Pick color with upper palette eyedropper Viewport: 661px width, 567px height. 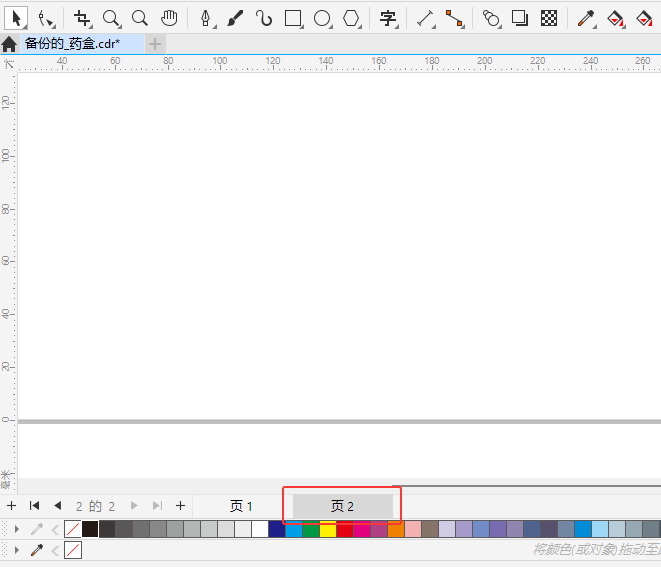[x=37, y=529]
